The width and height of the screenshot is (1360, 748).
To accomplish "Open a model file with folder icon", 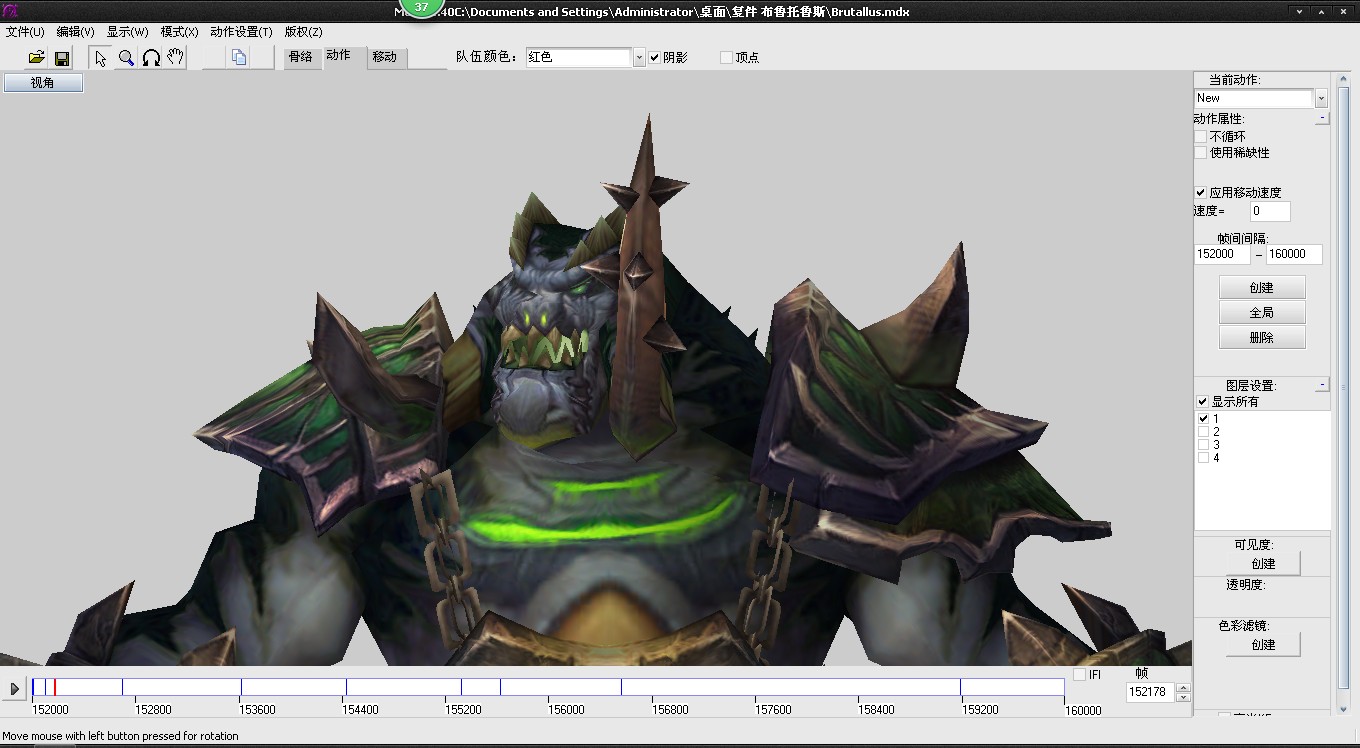I will [x=37, y=58].
